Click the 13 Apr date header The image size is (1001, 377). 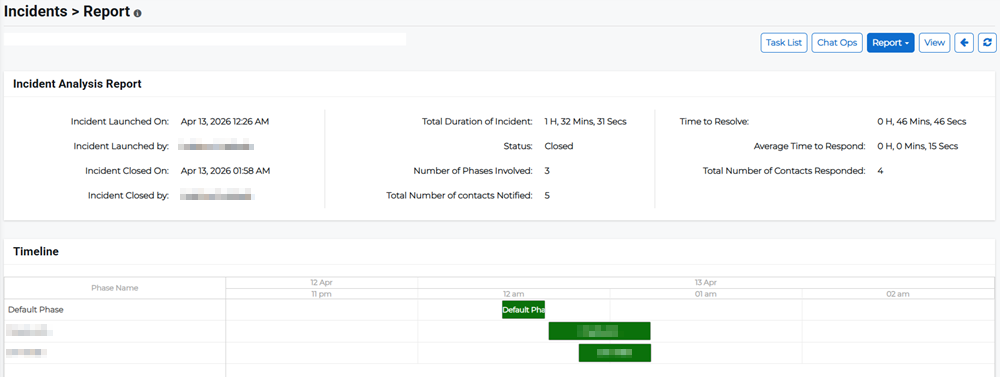706,283
